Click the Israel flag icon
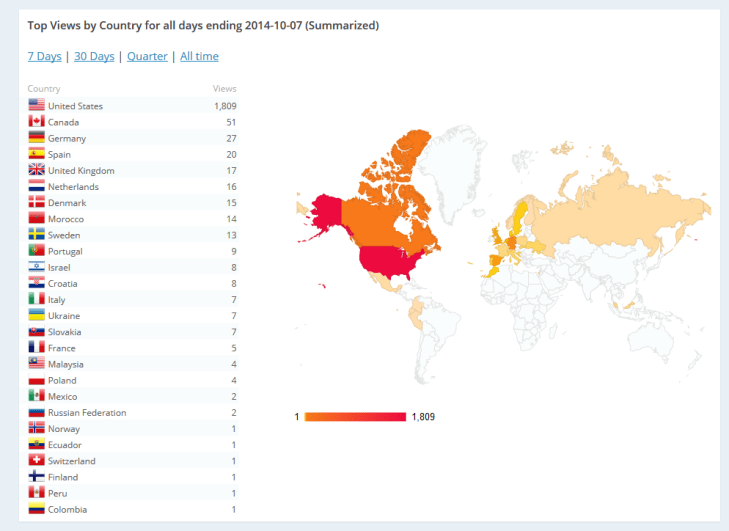The height and width of the screenshot is (531, 729). (36, 267)
